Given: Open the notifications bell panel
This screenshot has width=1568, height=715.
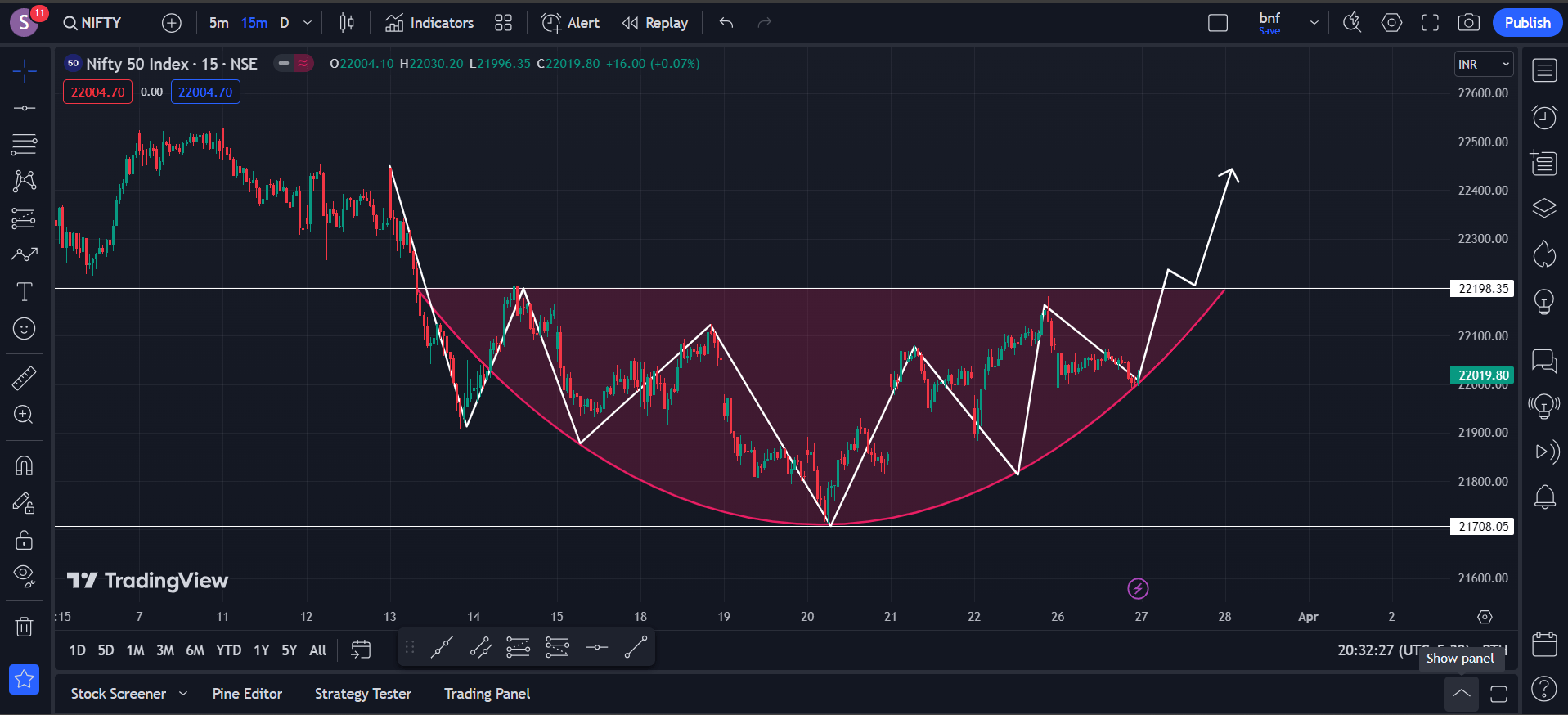Looking at the screenshot, I should pos(1544,497).
